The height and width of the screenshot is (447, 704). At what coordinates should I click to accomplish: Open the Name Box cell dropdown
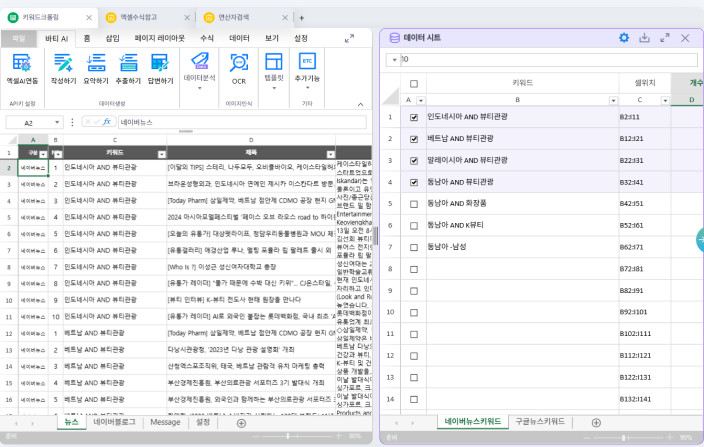(x=57, y=122)
